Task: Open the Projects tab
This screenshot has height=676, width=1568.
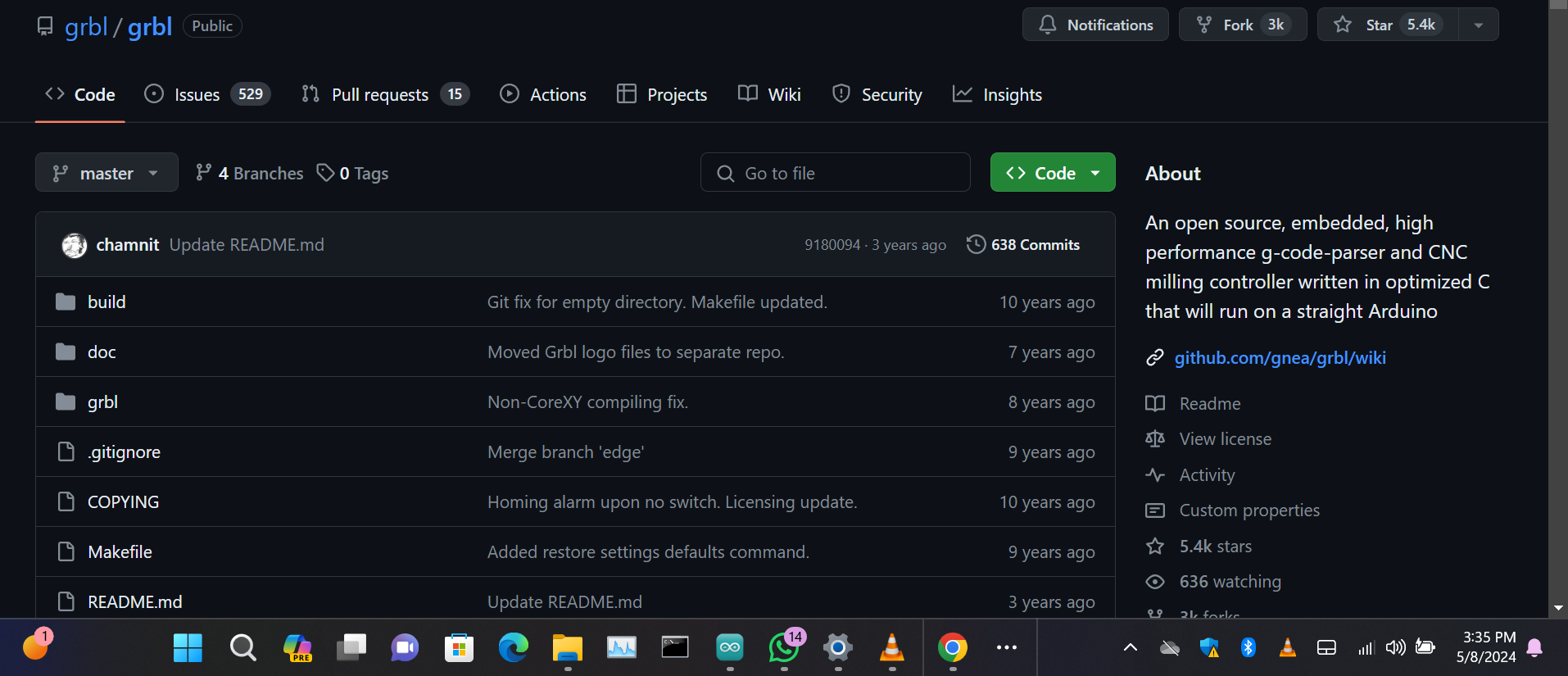Action: point(662,94)
